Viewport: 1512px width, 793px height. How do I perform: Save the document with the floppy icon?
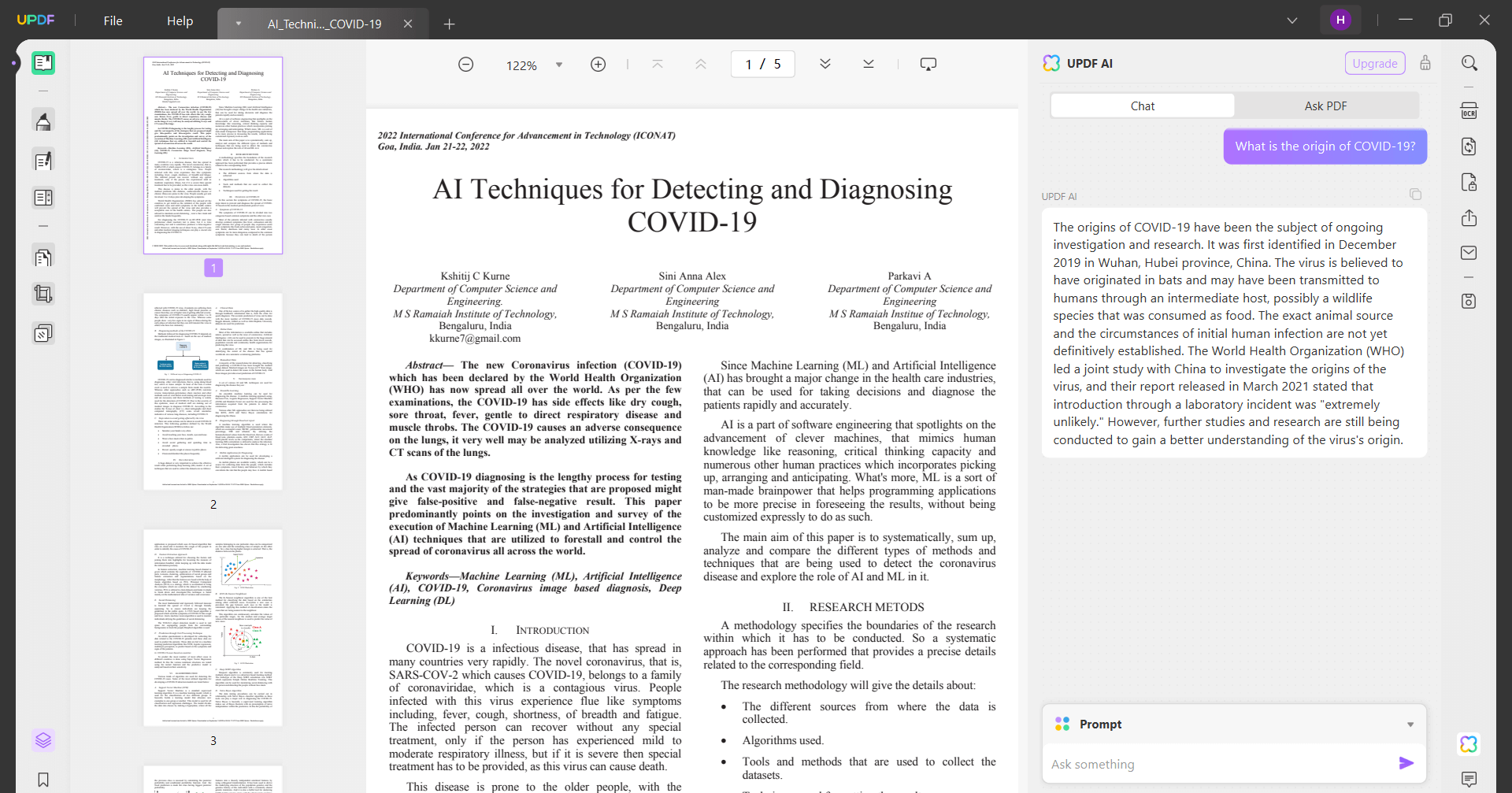click(x=1469, y=301)
